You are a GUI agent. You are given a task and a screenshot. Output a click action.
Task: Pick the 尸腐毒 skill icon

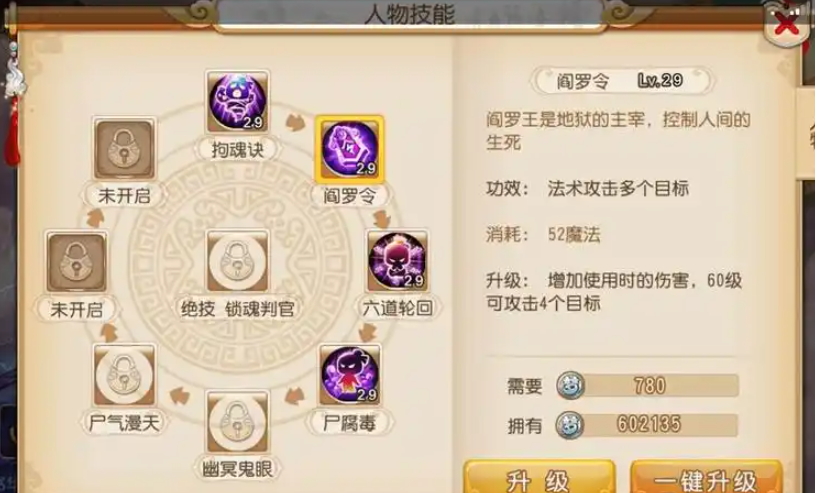[350, 374]
